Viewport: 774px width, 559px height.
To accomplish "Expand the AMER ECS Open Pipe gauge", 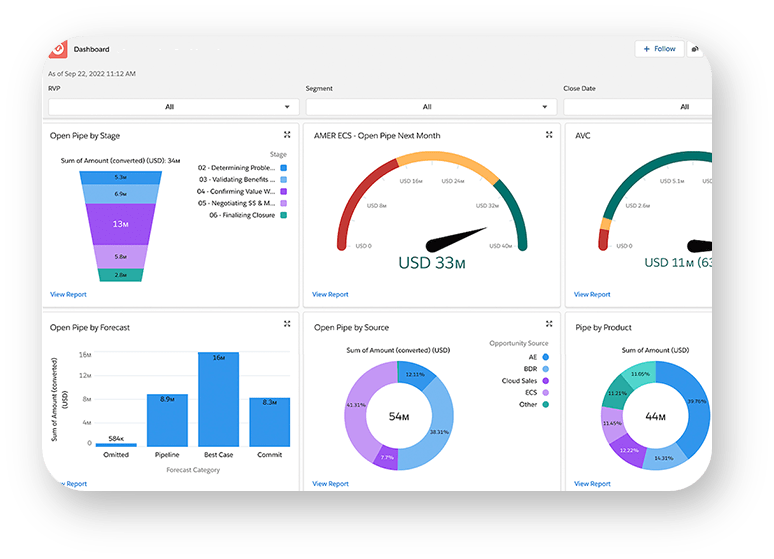I will (x=549, y=134).
